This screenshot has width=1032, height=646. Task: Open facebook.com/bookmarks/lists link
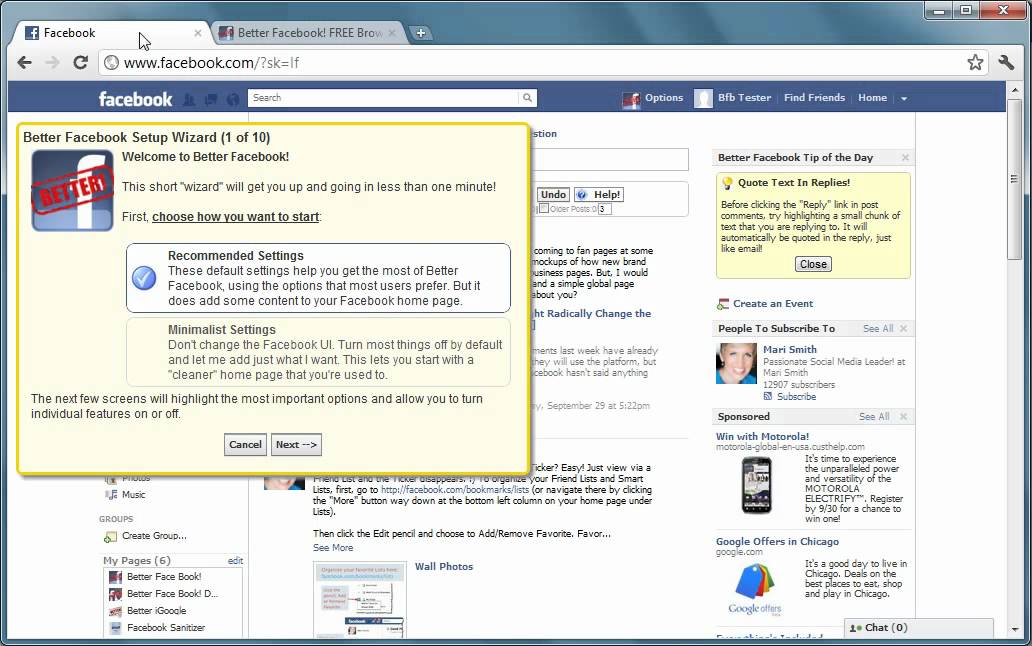(x=455, y=490)
